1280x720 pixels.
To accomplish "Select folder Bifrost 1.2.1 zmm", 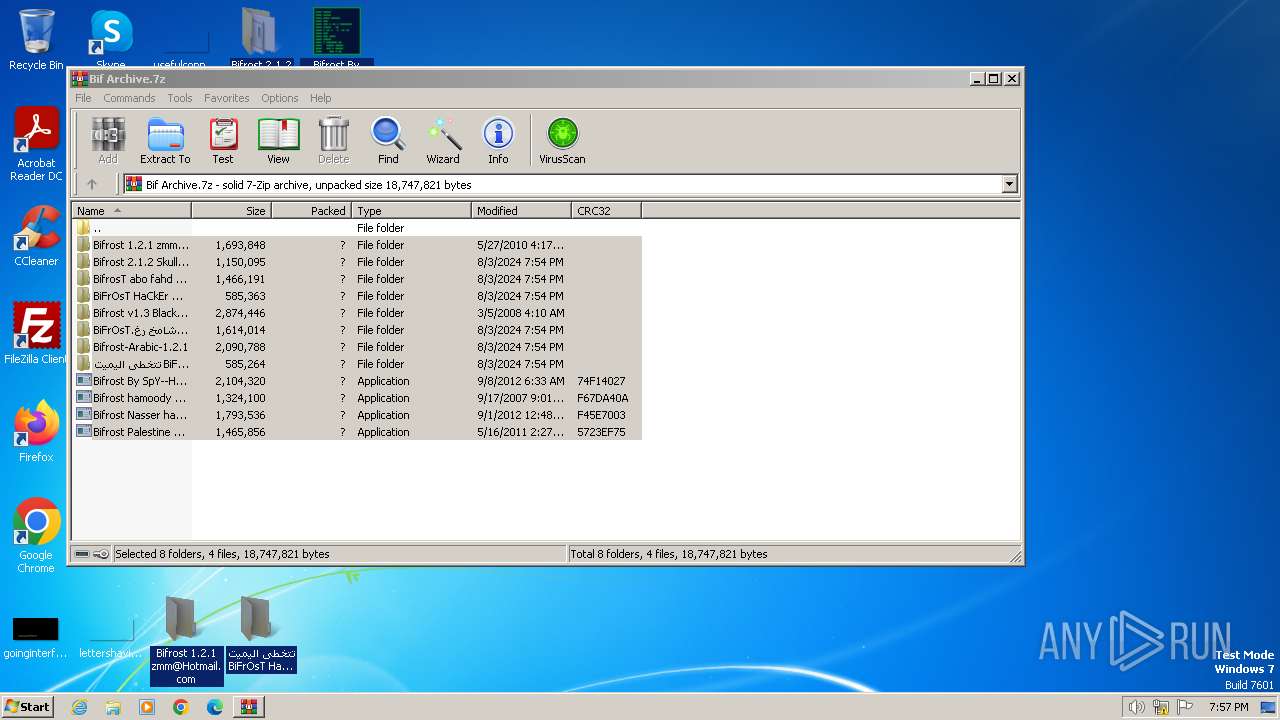I will click(356, 245).
